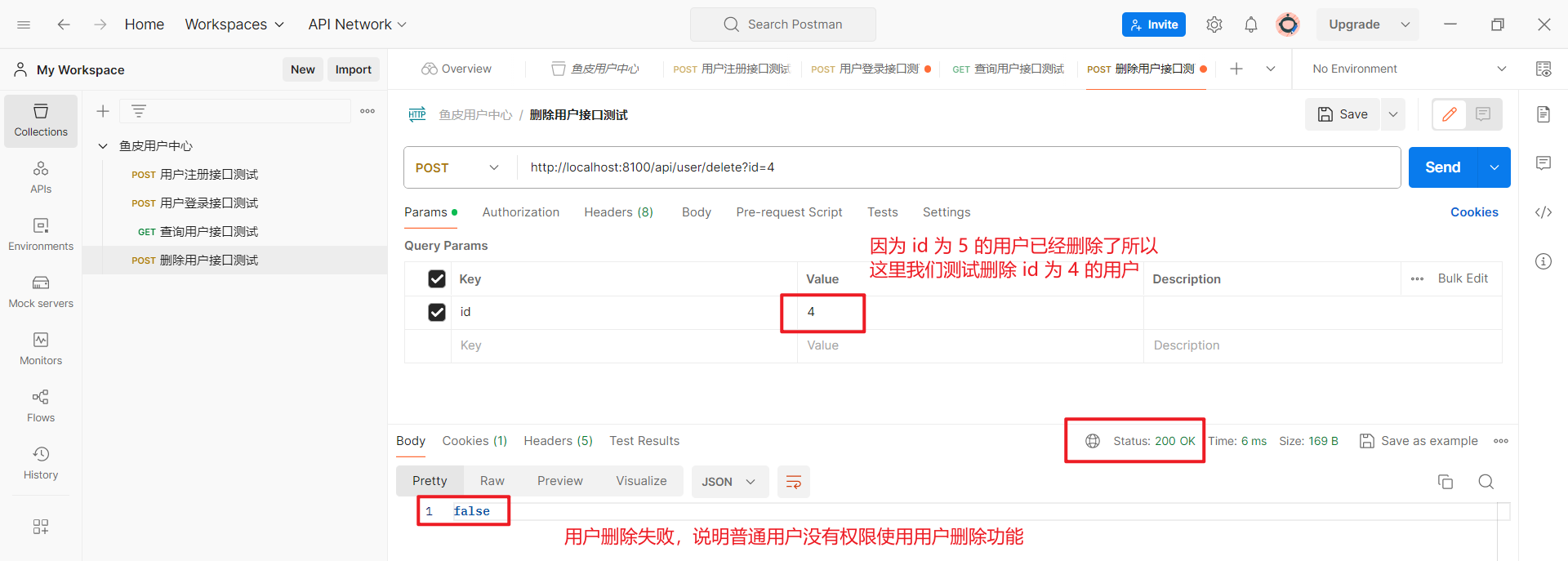Screen dimensions: 1568x561
Task: Click the Send button
Action: (1442, 167)
